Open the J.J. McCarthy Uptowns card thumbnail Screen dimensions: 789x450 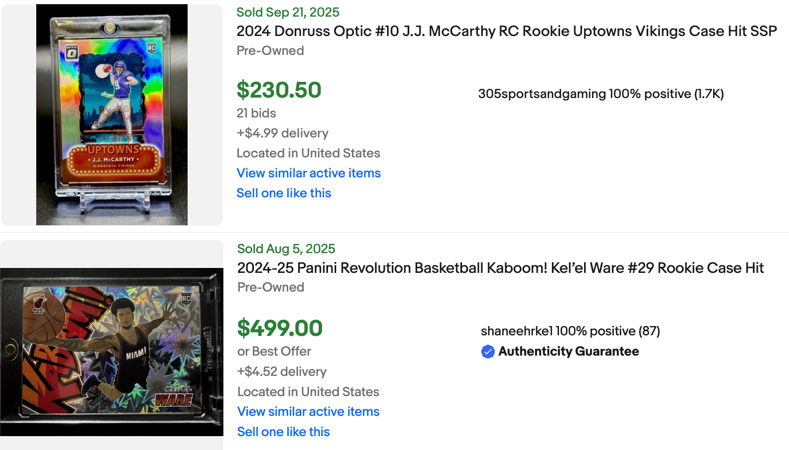pos(112,115)
